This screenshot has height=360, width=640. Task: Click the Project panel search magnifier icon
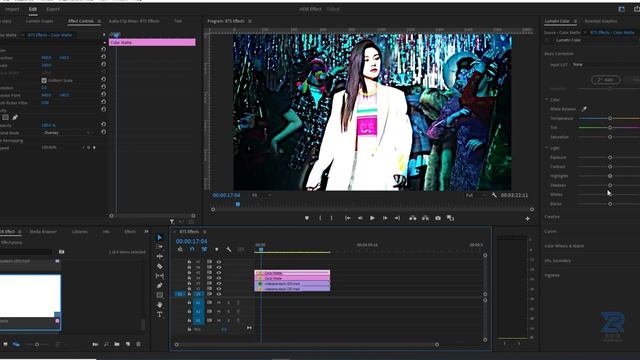(106, 344)
